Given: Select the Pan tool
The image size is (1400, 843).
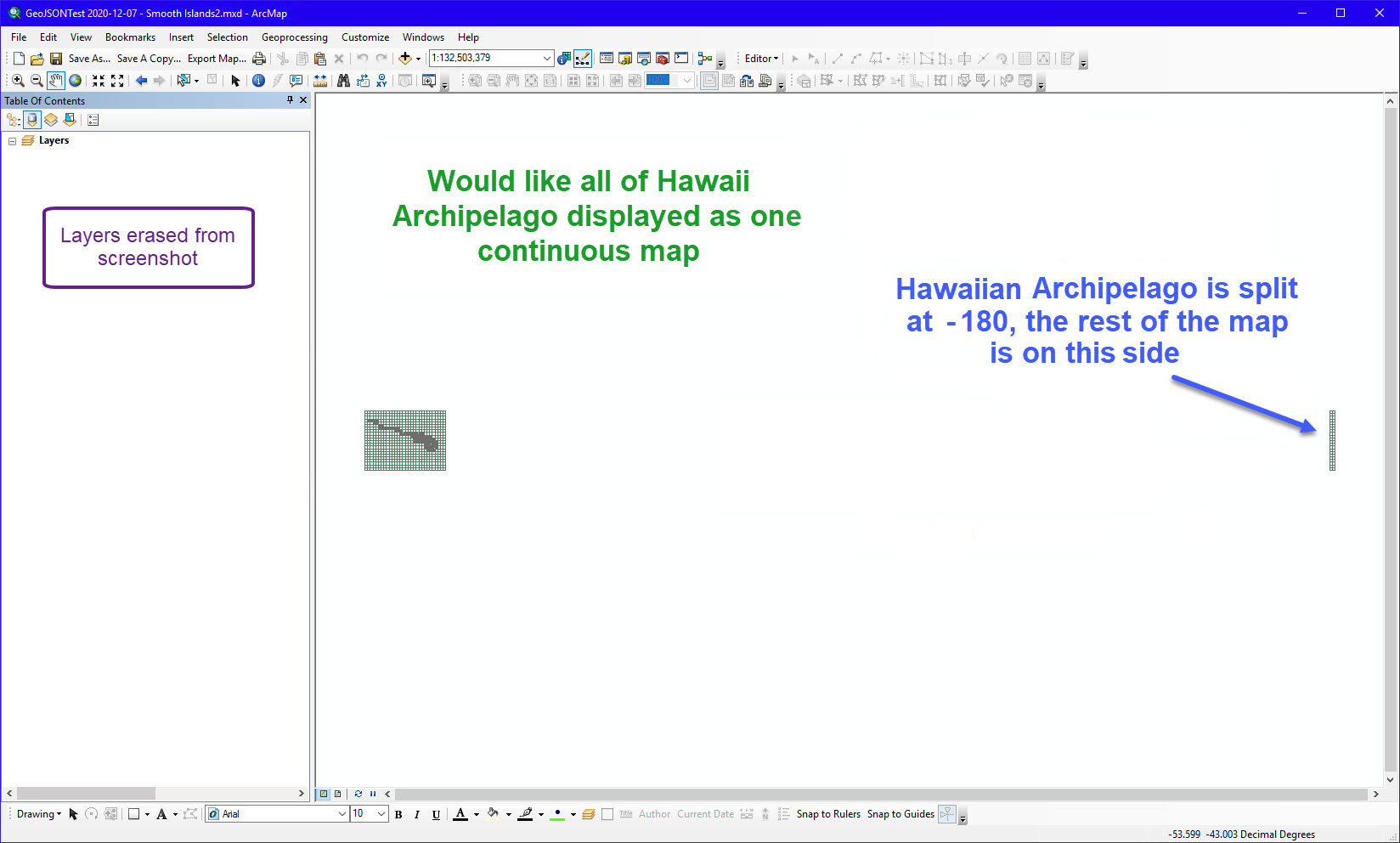Looking at the screenshot, I should click(56, 80).
